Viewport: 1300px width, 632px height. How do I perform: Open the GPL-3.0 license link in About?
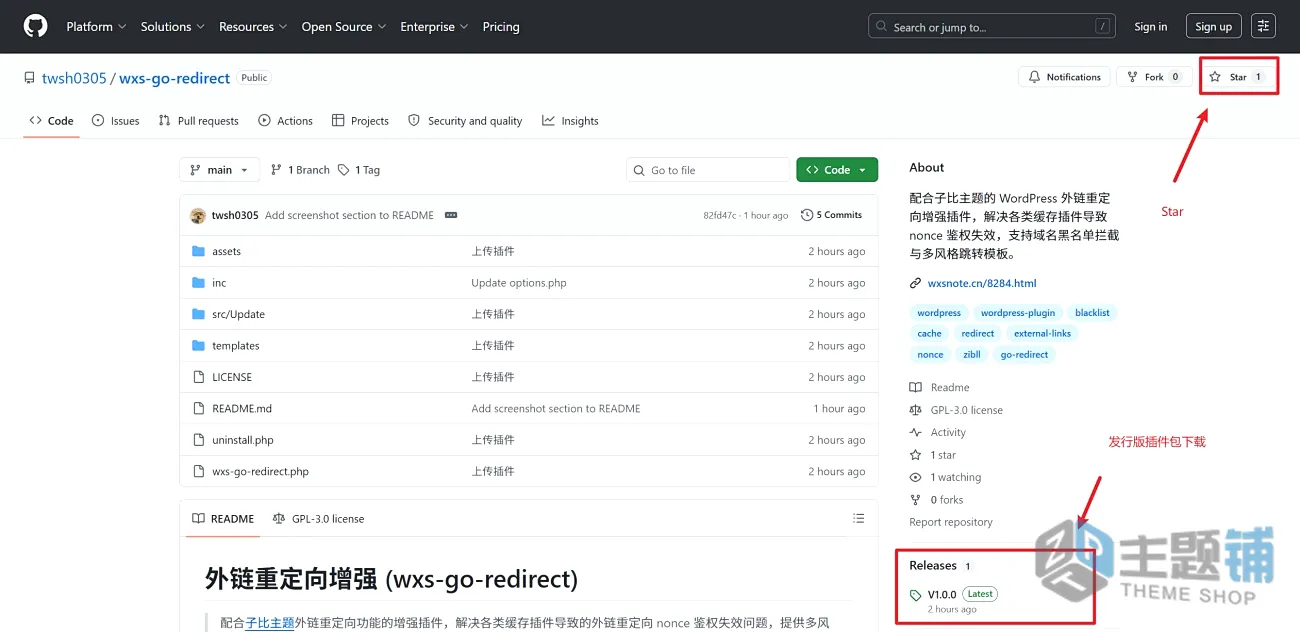[x=956, y=410]
